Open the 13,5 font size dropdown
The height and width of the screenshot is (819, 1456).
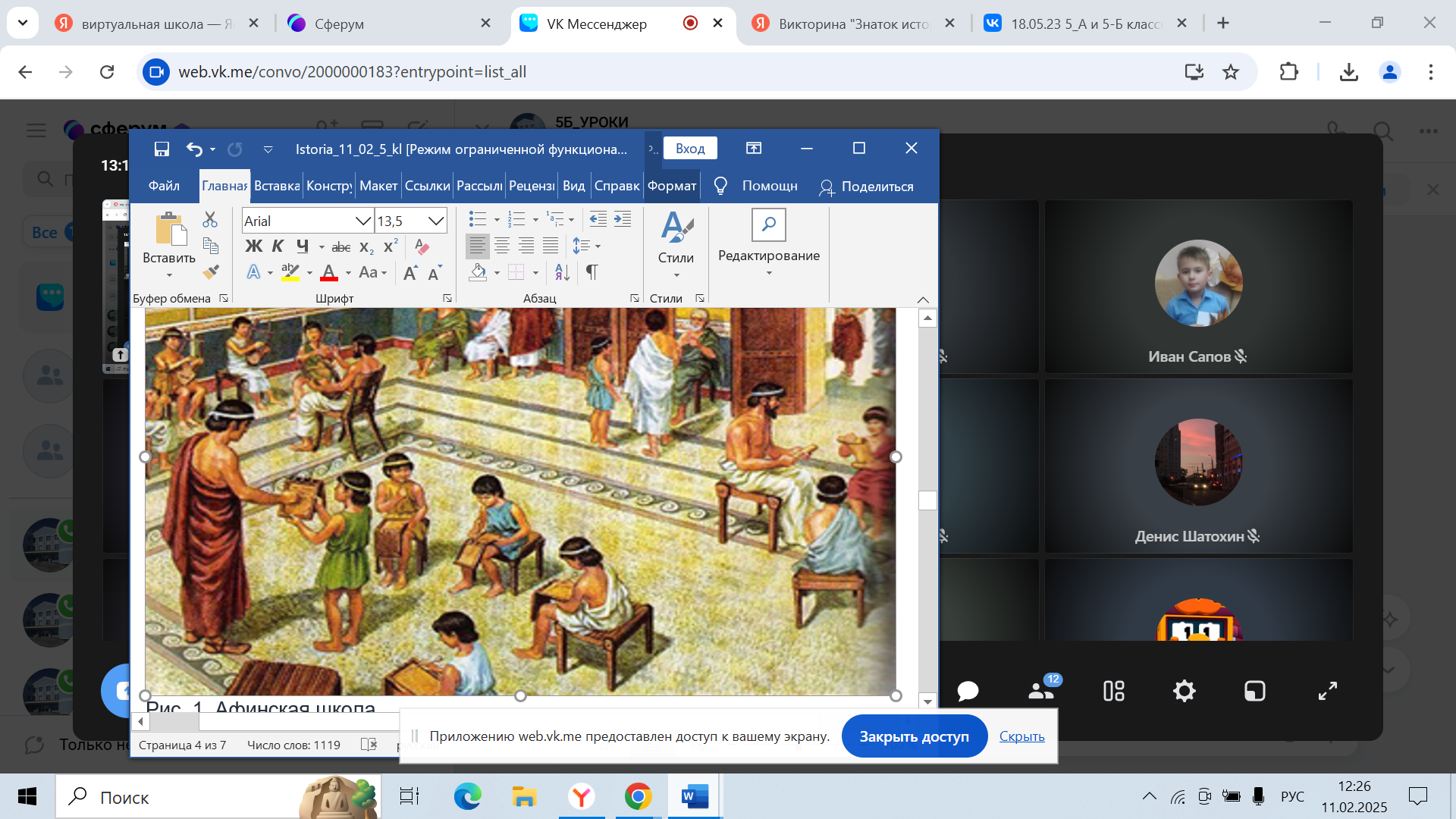(x=435, y=221)
